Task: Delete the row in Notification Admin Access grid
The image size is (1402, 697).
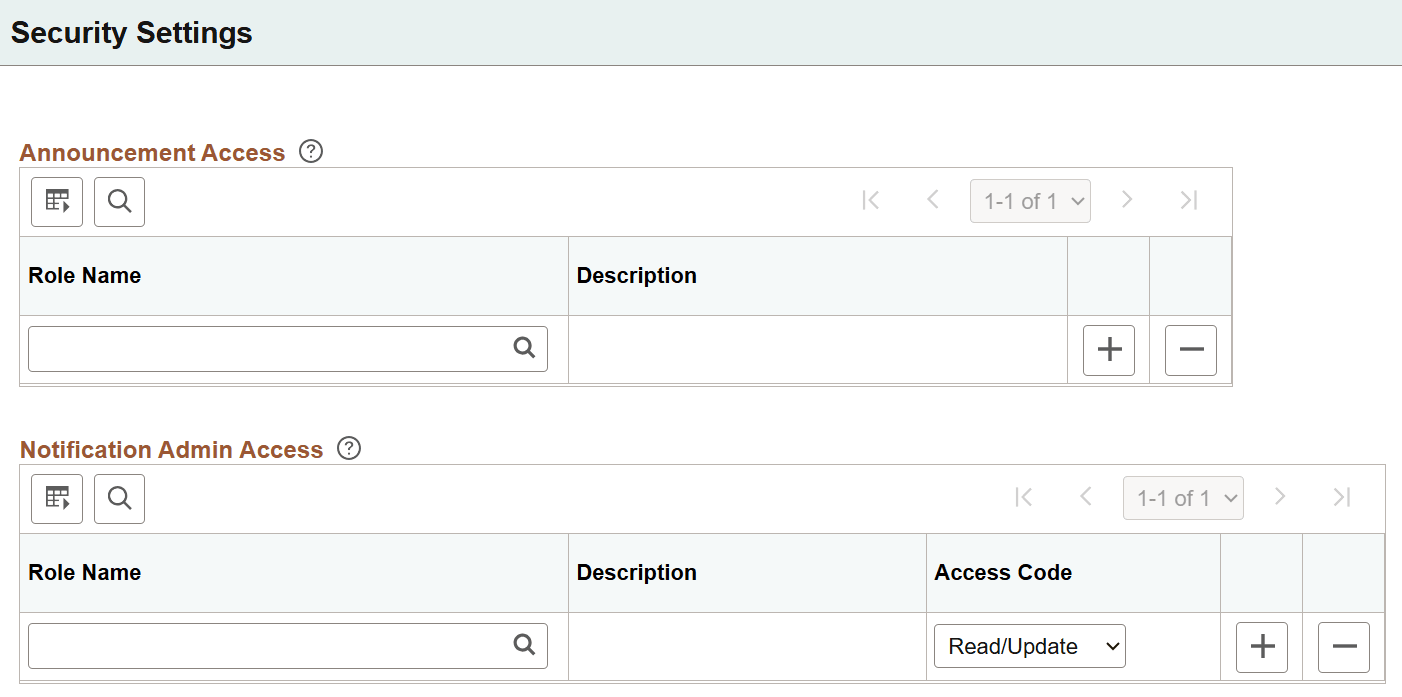Action: click(x=1343, y=647)
